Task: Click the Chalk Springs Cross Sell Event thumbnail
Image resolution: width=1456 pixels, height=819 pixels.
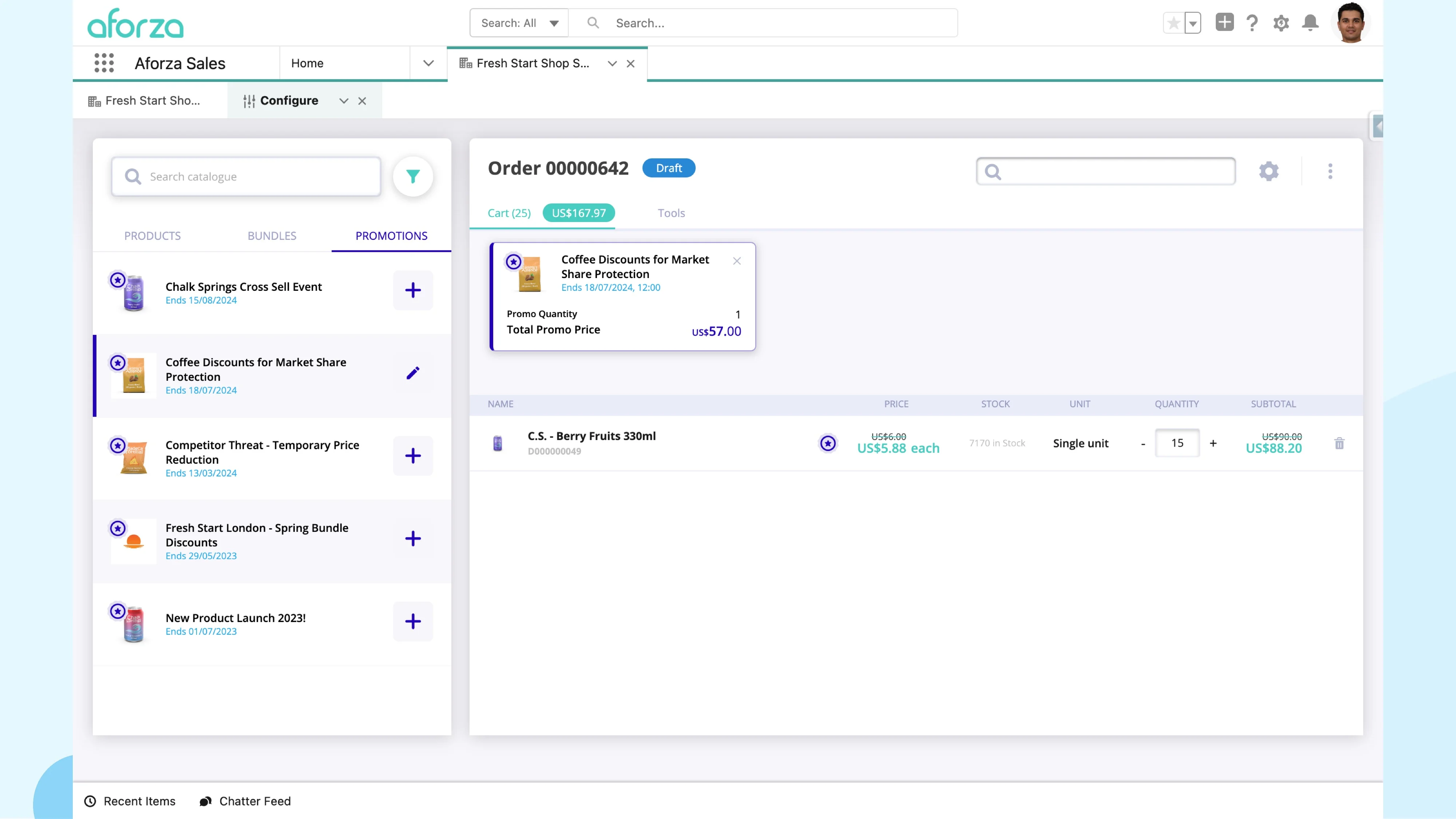Action: [133, 293]
